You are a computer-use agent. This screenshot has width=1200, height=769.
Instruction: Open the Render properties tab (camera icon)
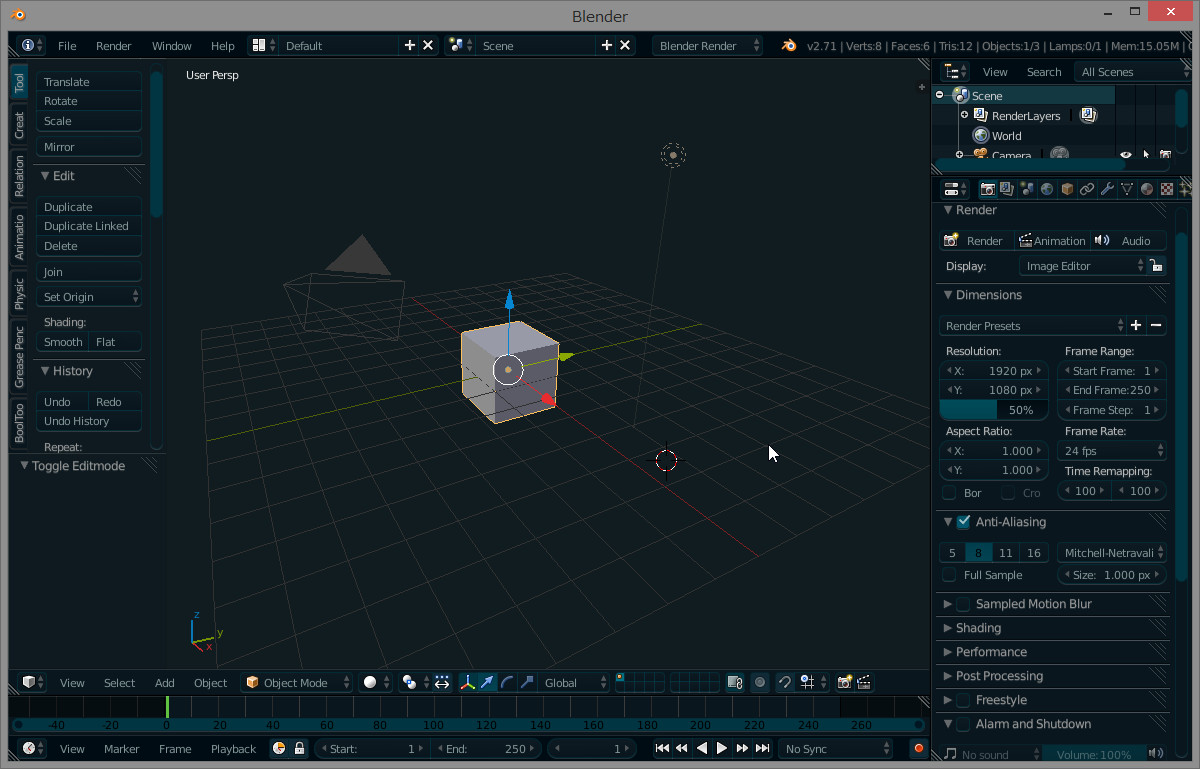(x=988, y=189)
